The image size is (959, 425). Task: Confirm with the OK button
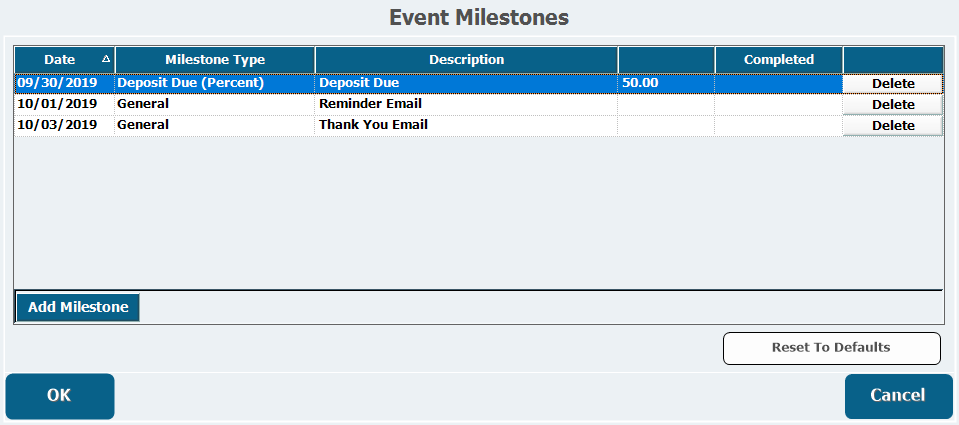coord(60,396)
